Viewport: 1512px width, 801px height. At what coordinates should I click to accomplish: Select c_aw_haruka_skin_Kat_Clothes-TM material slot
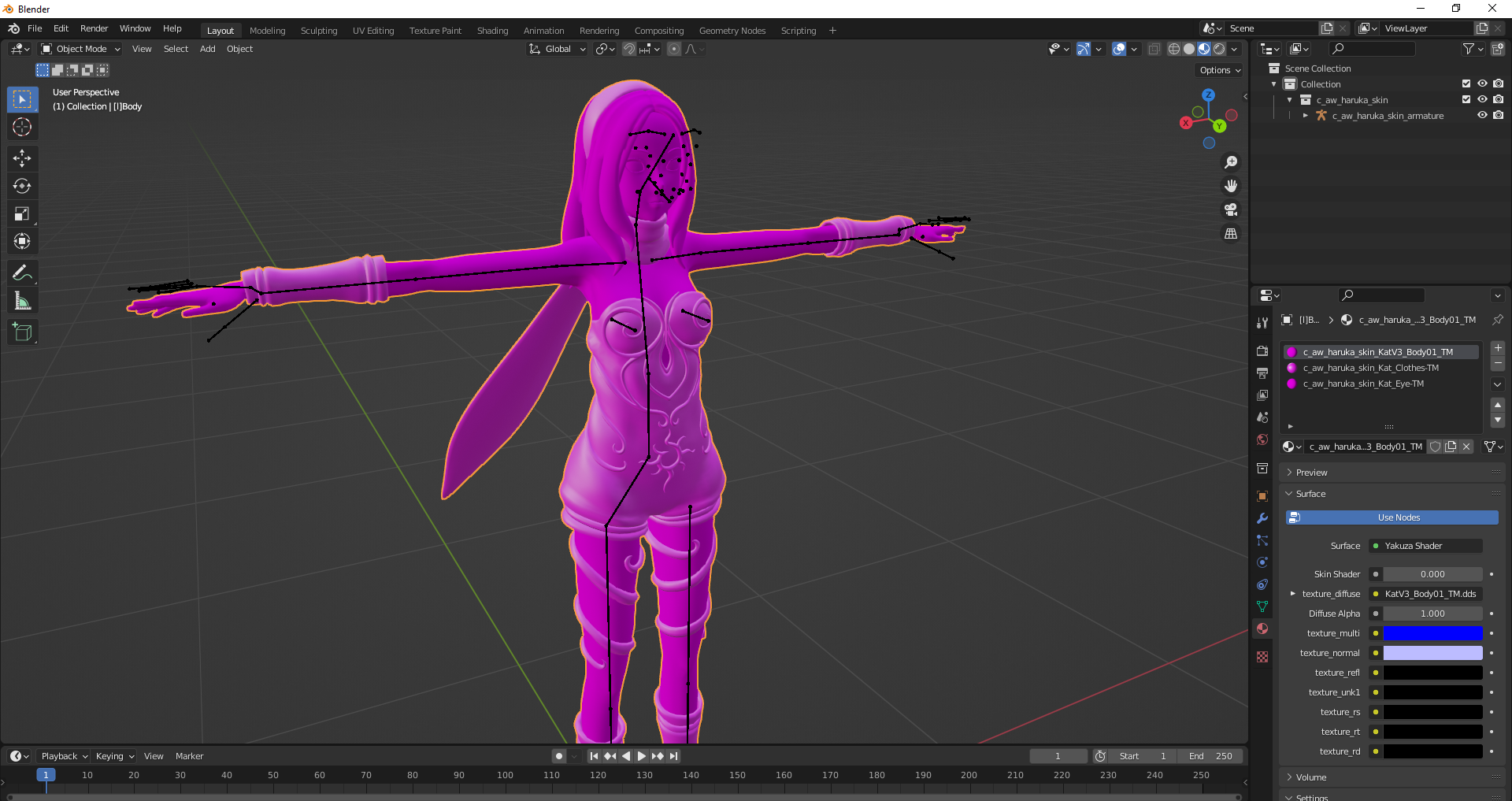[1380, 368]
